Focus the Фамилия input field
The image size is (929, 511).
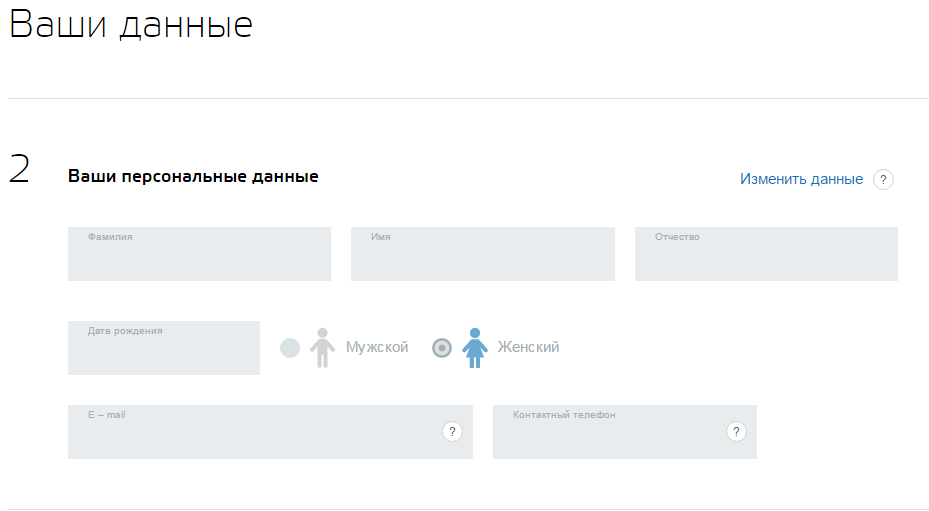[x=199, y=258]
